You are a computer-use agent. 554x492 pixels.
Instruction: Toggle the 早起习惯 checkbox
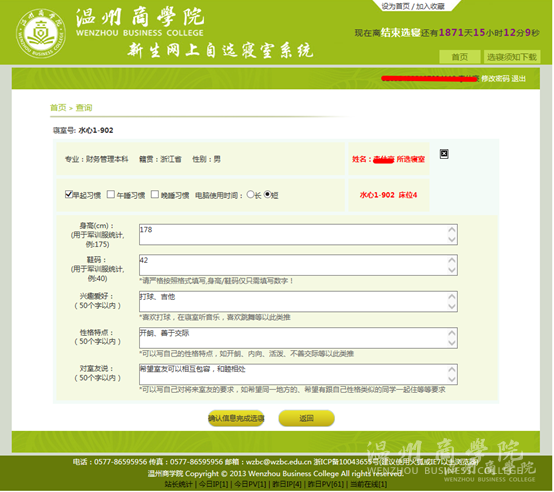pyautogui.click(x=69, y=194)
